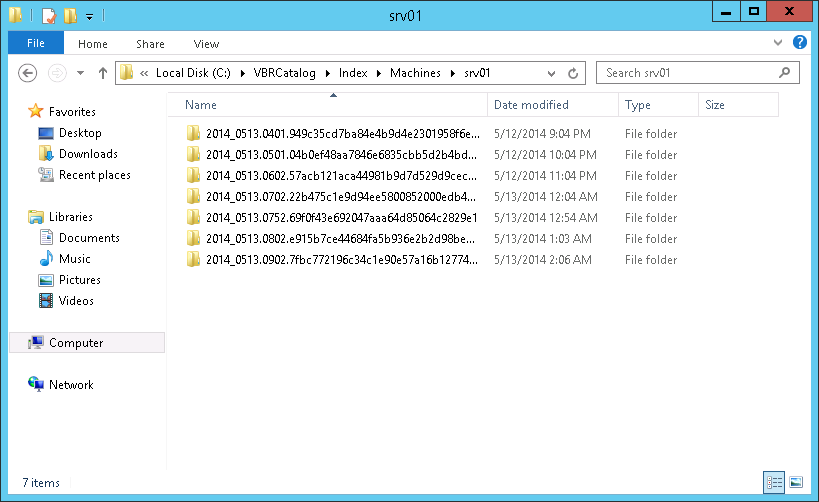Click the Search srv01 input field
The image size is (819, 502).
pyautogui.click(x=697, y=73)
